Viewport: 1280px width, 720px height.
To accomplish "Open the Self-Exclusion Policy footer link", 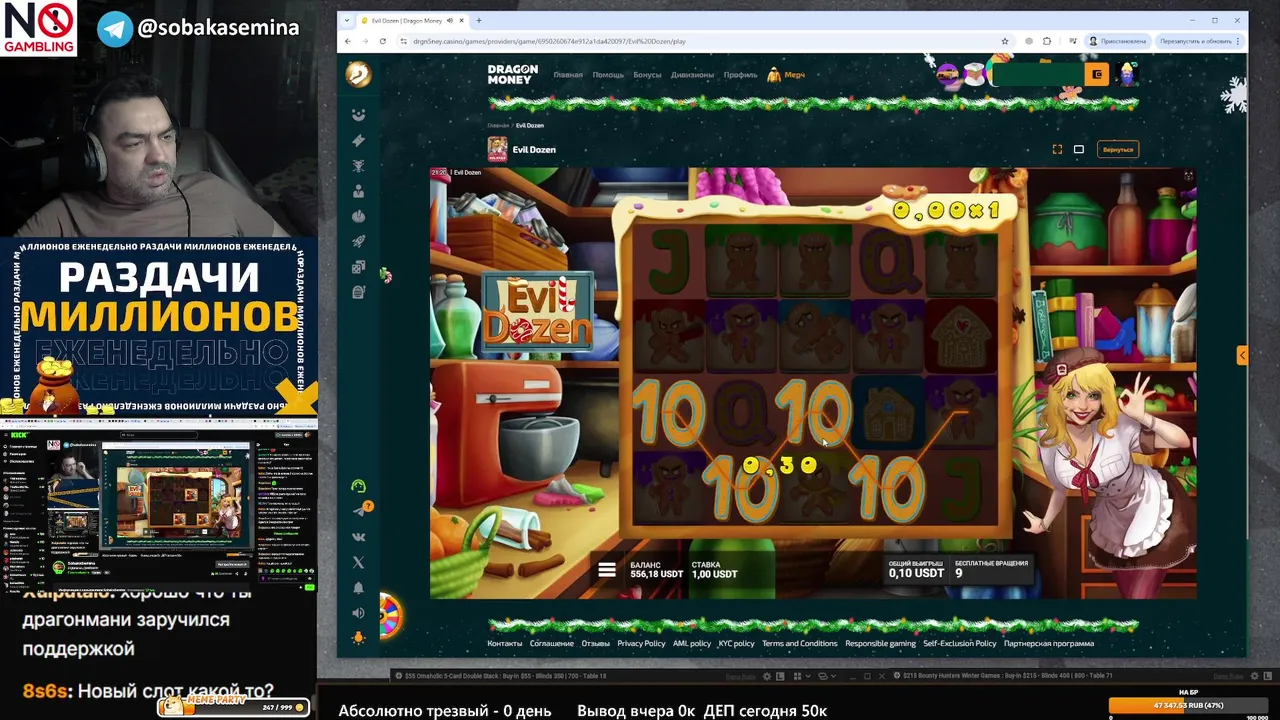I will pos(960,643).
